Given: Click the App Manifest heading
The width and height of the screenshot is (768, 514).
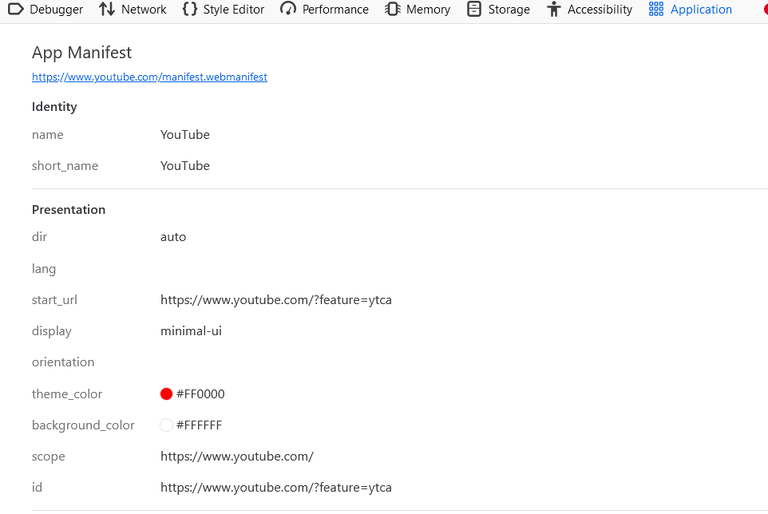Looking at the screenshot, I should click(x=82, y=52).
